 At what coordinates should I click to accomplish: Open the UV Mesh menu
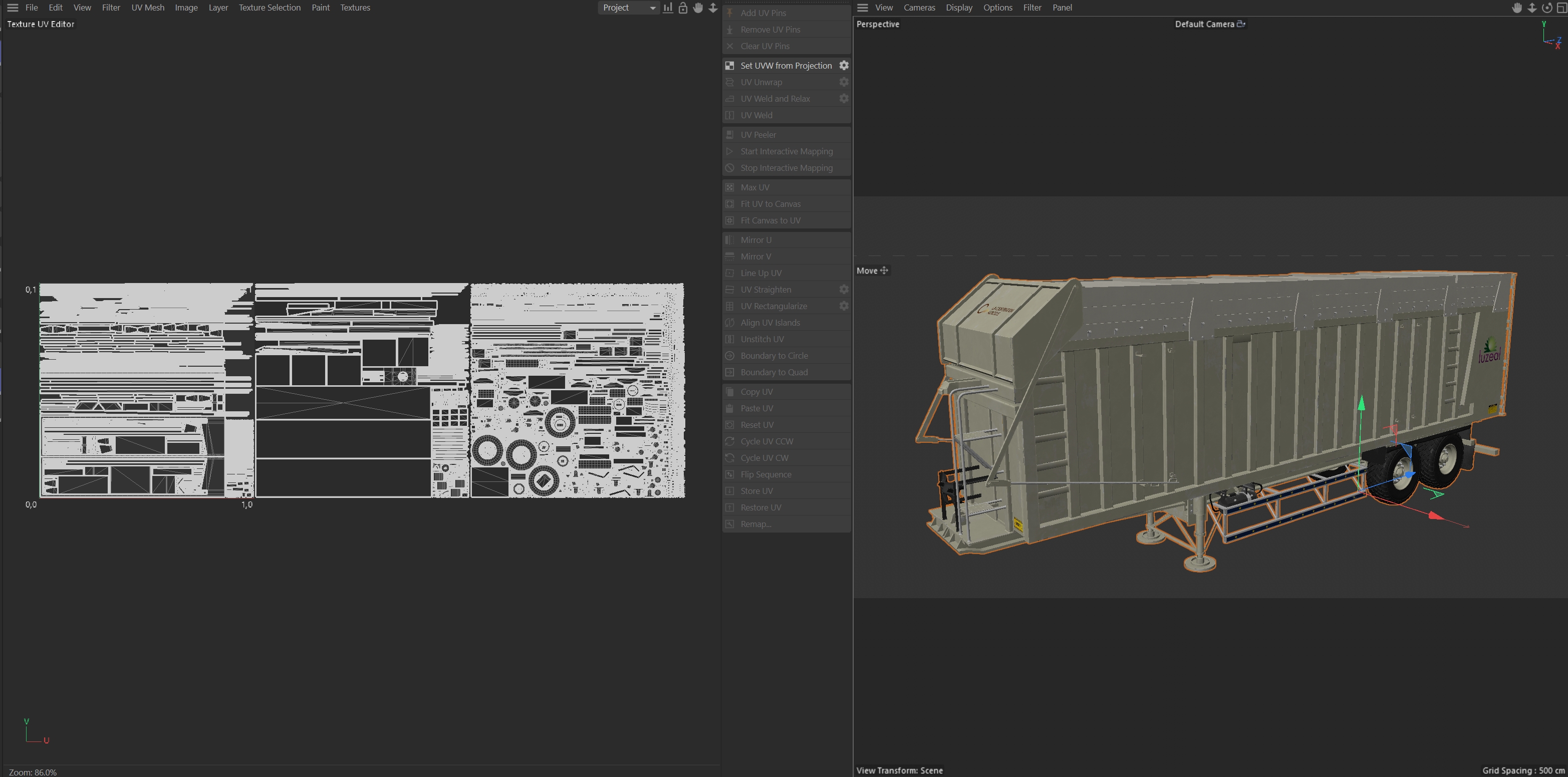tap(147, 8)
